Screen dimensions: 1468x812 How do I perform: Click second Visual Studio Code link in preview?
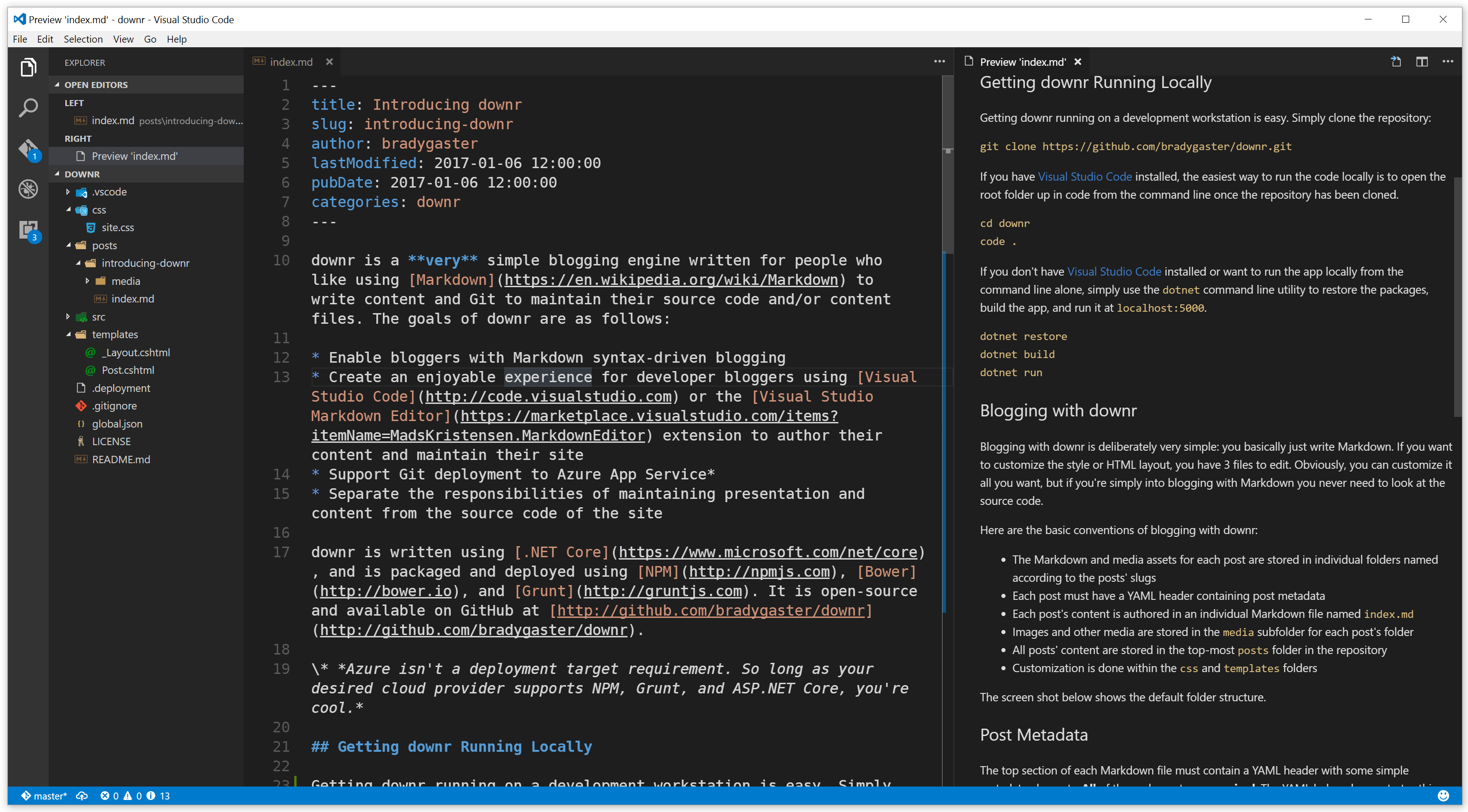point(1114,272)
